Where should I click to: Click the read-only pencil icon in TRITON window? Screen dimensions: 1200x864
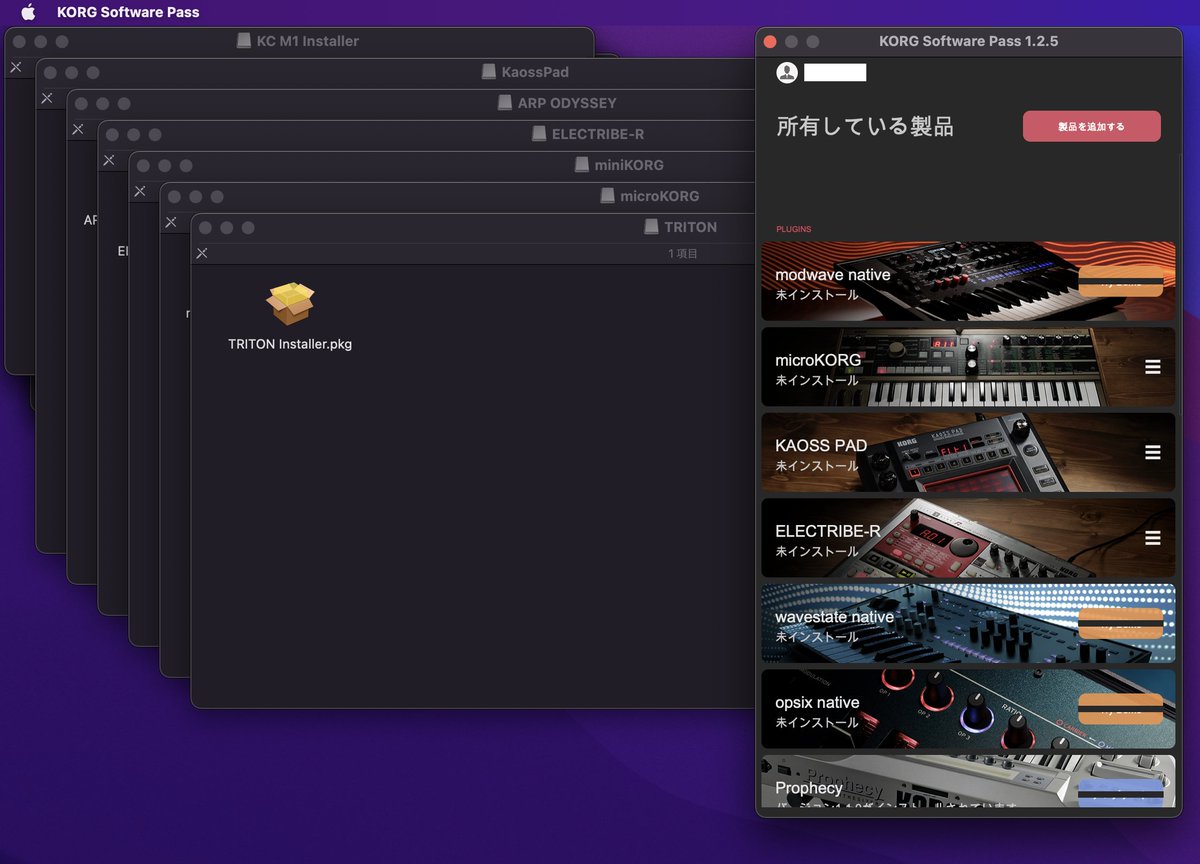[202, 253]
